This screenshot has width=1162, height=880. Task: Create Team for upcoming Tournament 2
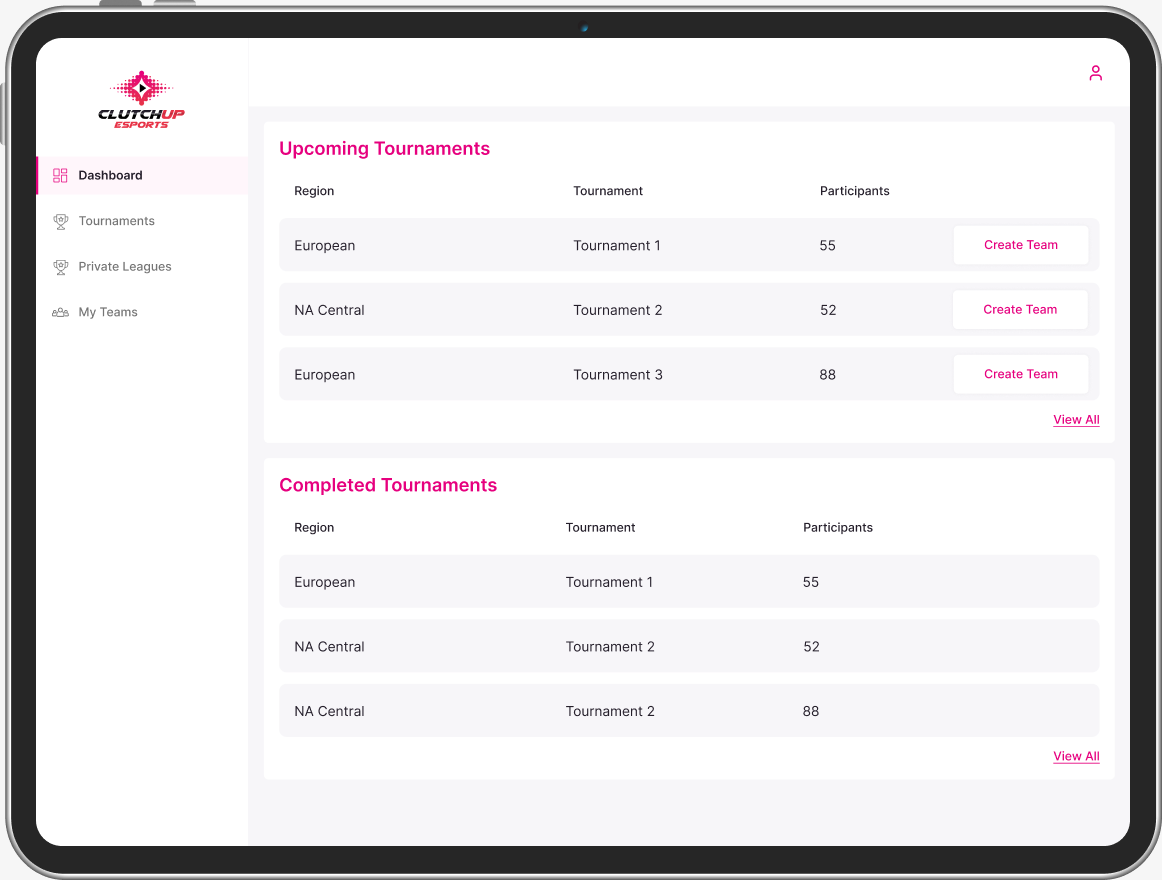1020,309
